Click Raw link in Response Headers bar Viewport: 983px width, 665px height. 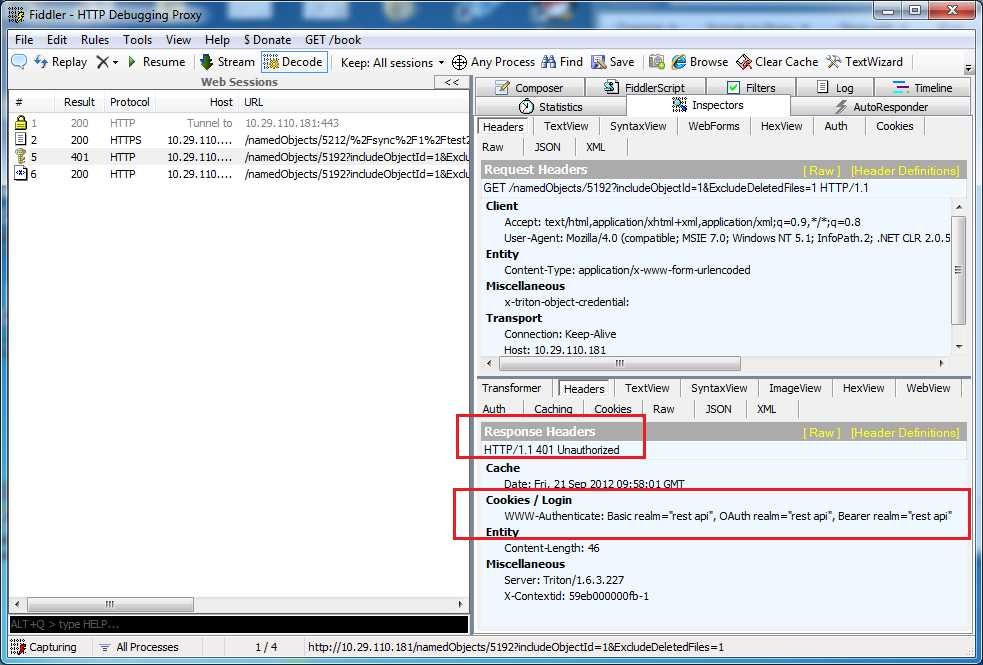821,432
